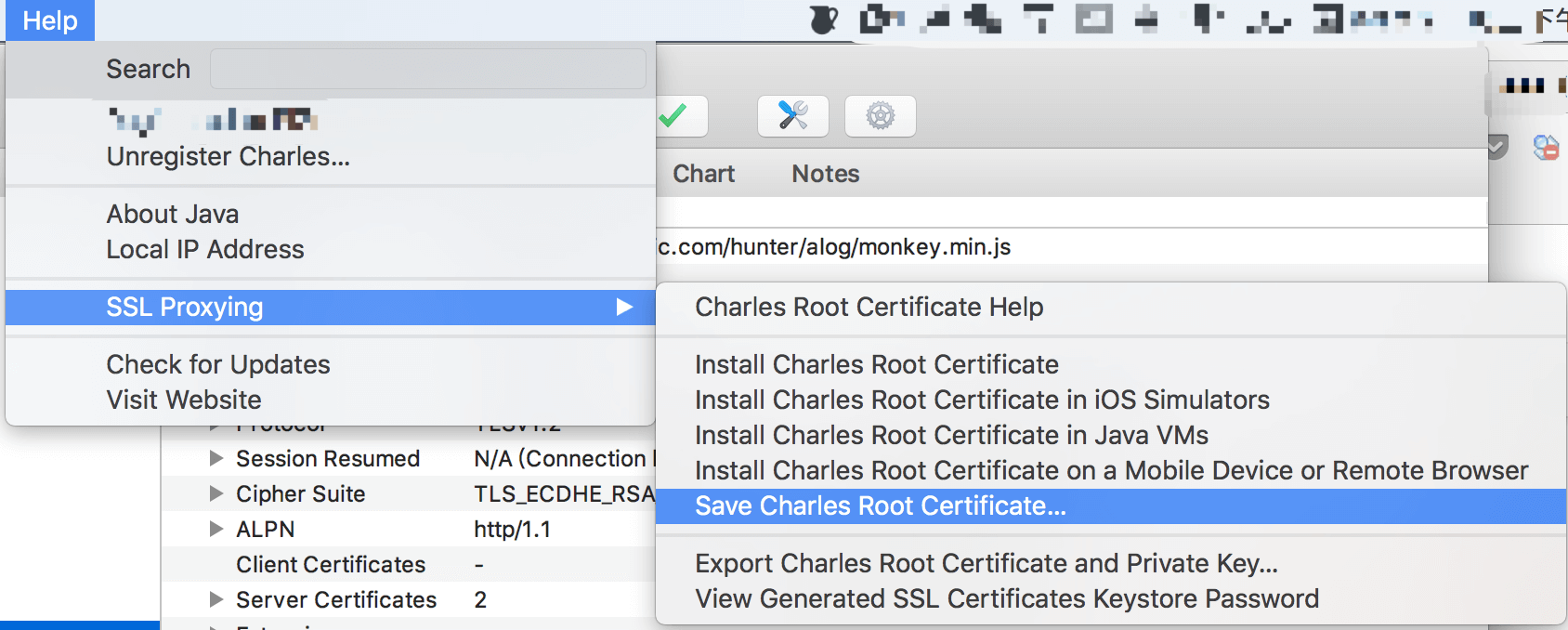Click the TLS_ECDHE_RSA cipher value
The width and height of the screenshot is (1568, 630).
pyautogui.click(x=565, y=493)
